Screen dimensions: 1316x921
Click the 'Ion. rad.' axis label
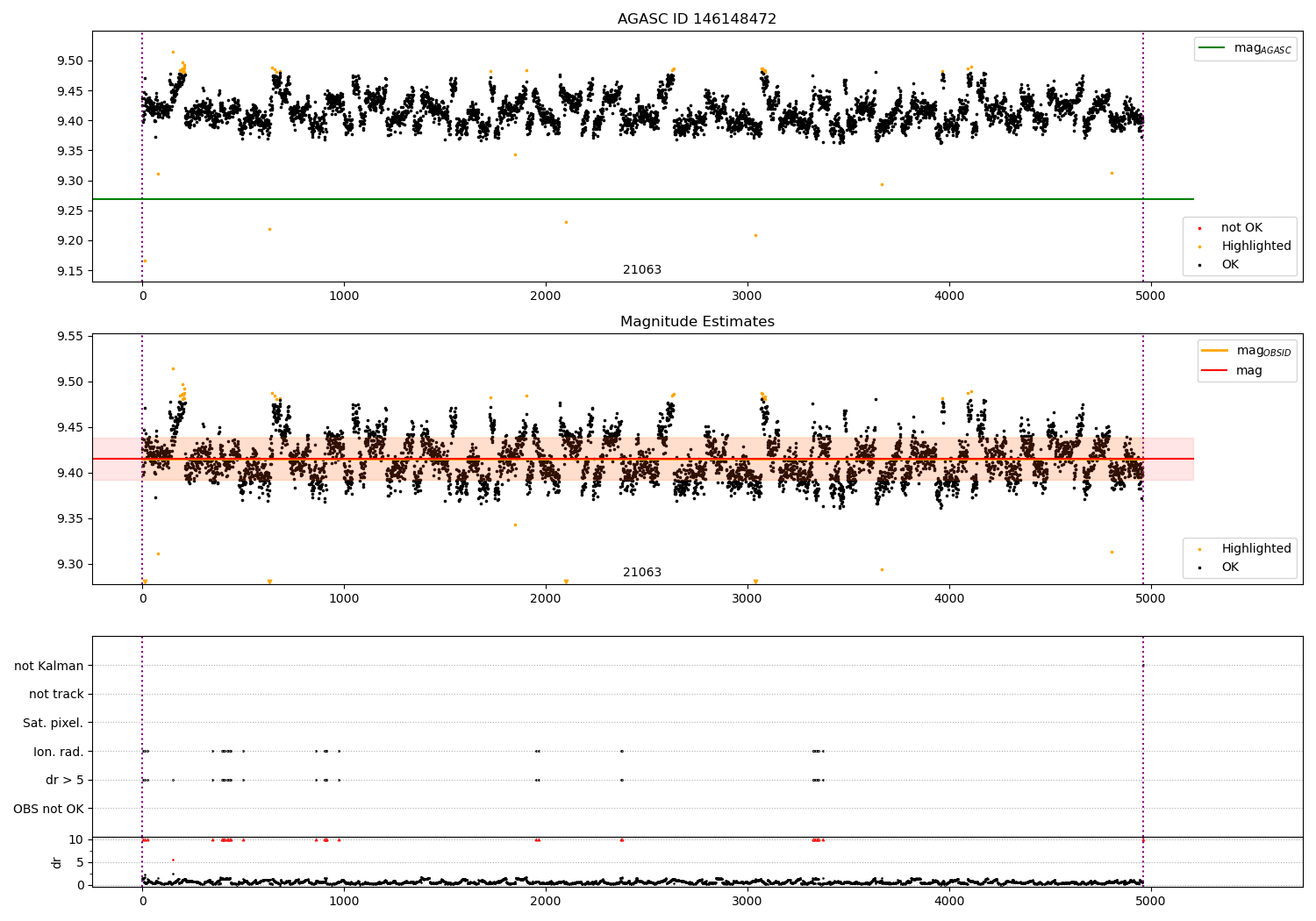click(59, 752)
